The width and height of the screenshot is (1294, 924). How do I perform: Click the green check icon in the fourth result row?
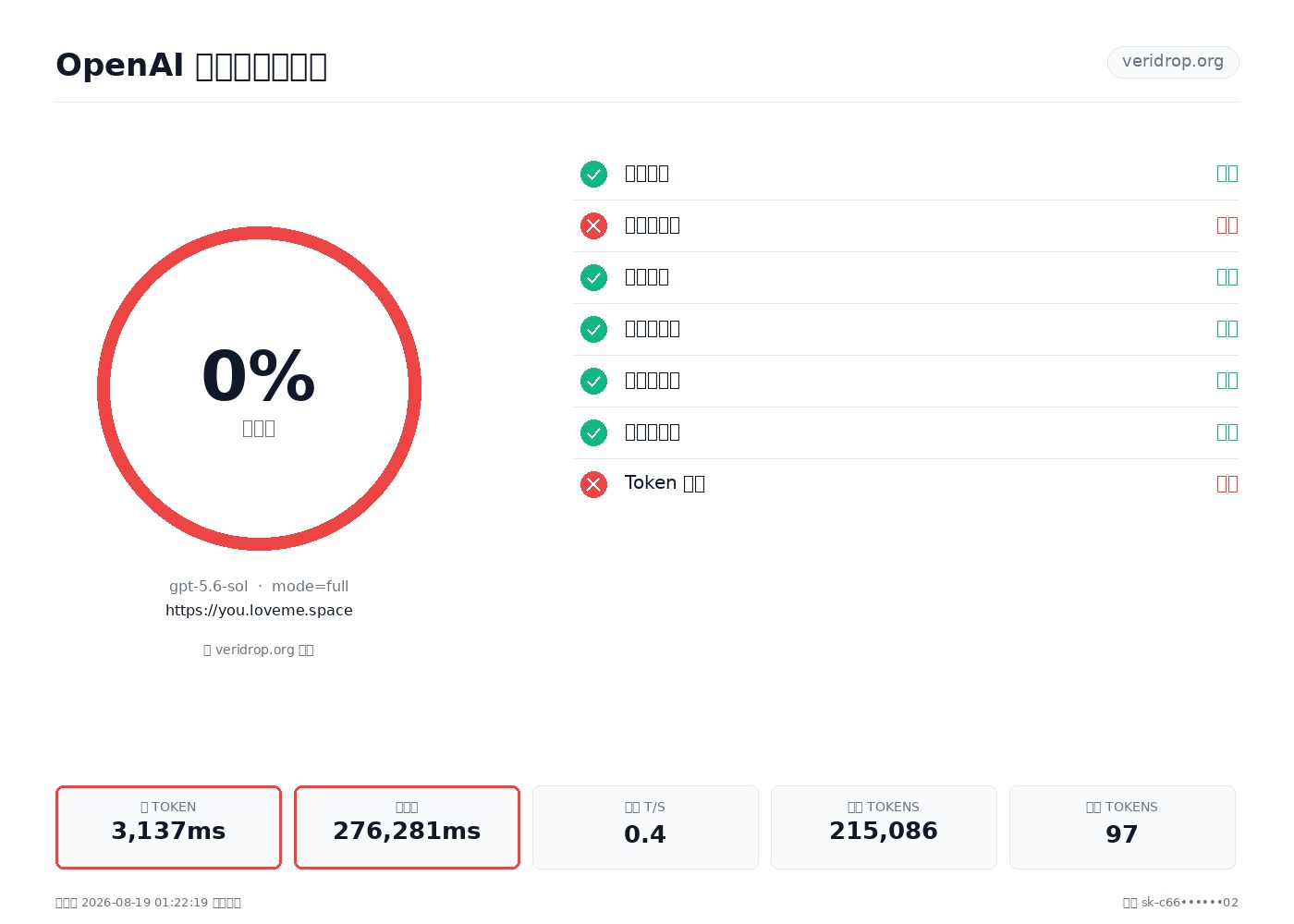pyautogui.click(x=593, y=329)
